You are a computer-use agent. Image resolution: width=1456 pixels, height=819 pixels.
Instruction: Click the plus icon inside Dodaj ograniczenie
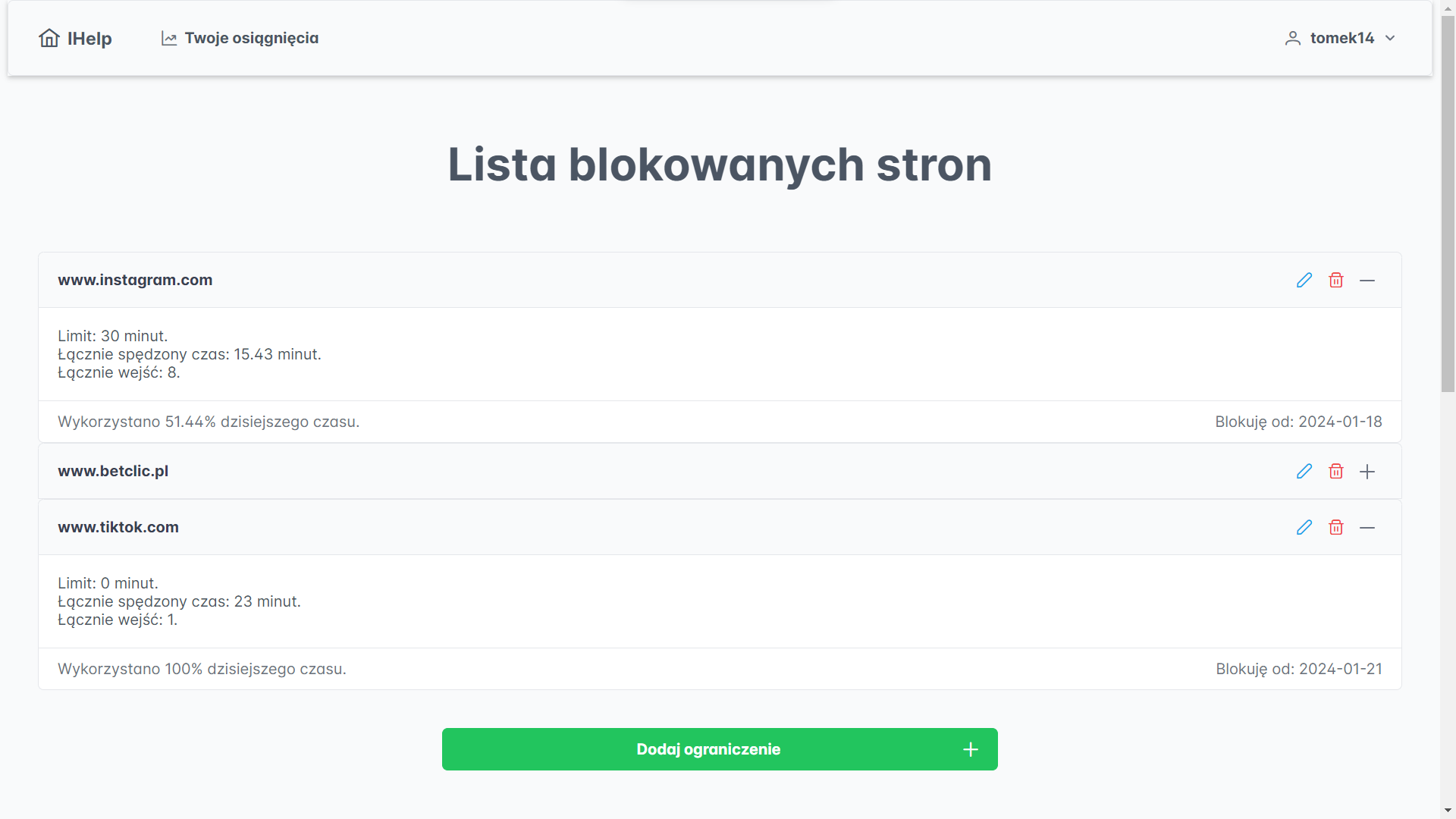pos(971,749)
